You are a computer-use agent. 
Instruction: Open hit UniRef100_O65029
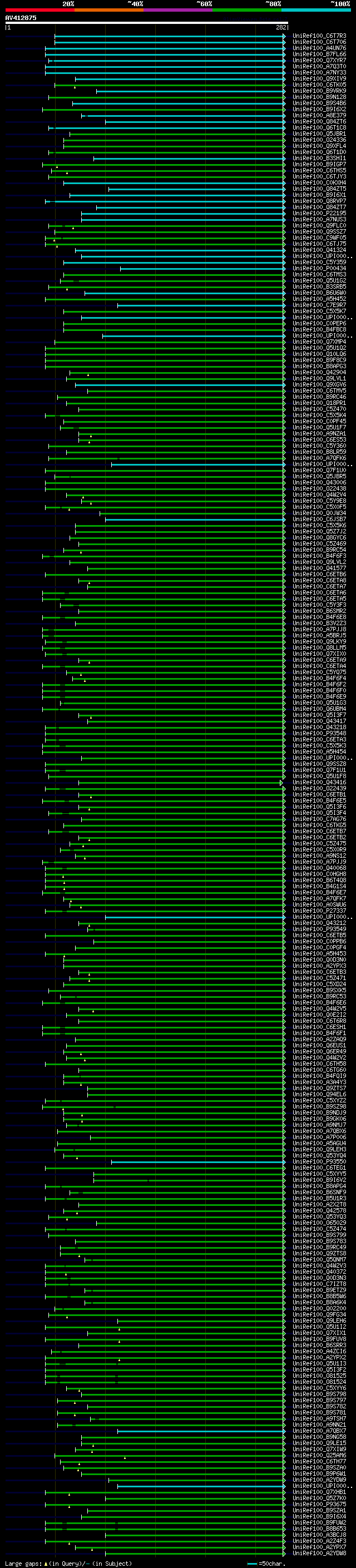[319, 1223]
